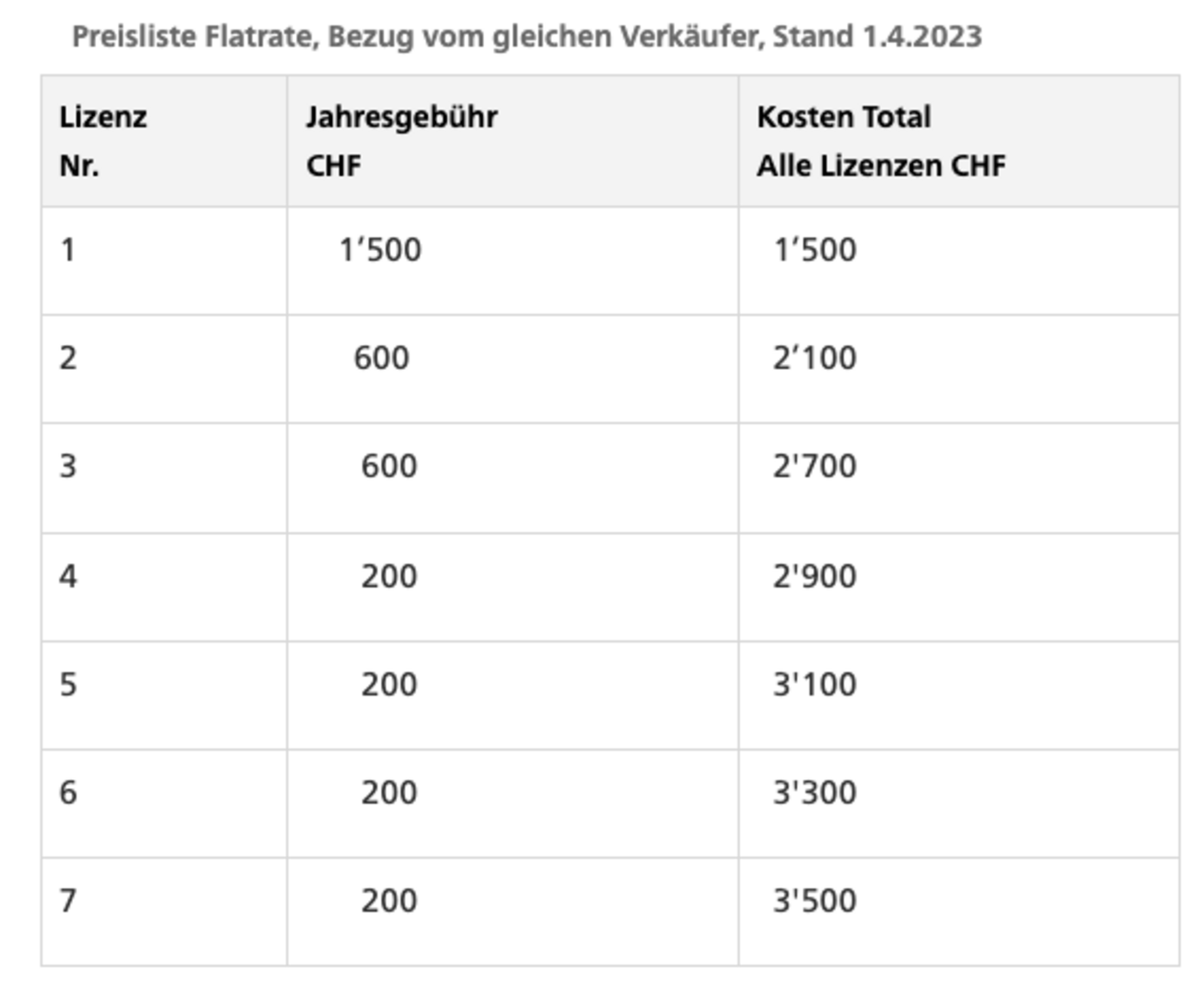Select the 'Jahresgebühr CHF' column header
Viewport: 1204px width, 1003px height.
(x=402, y=140)
